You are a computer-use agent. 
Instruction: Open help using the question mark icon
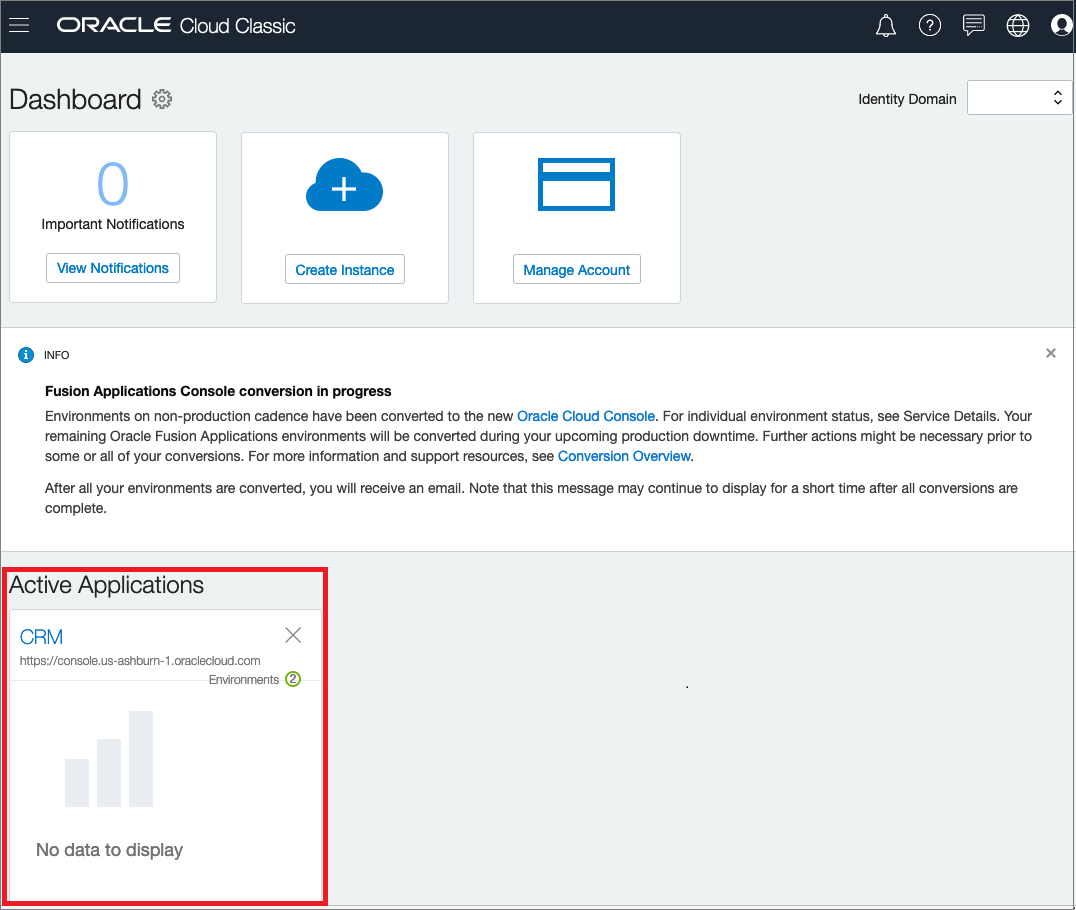930,25
